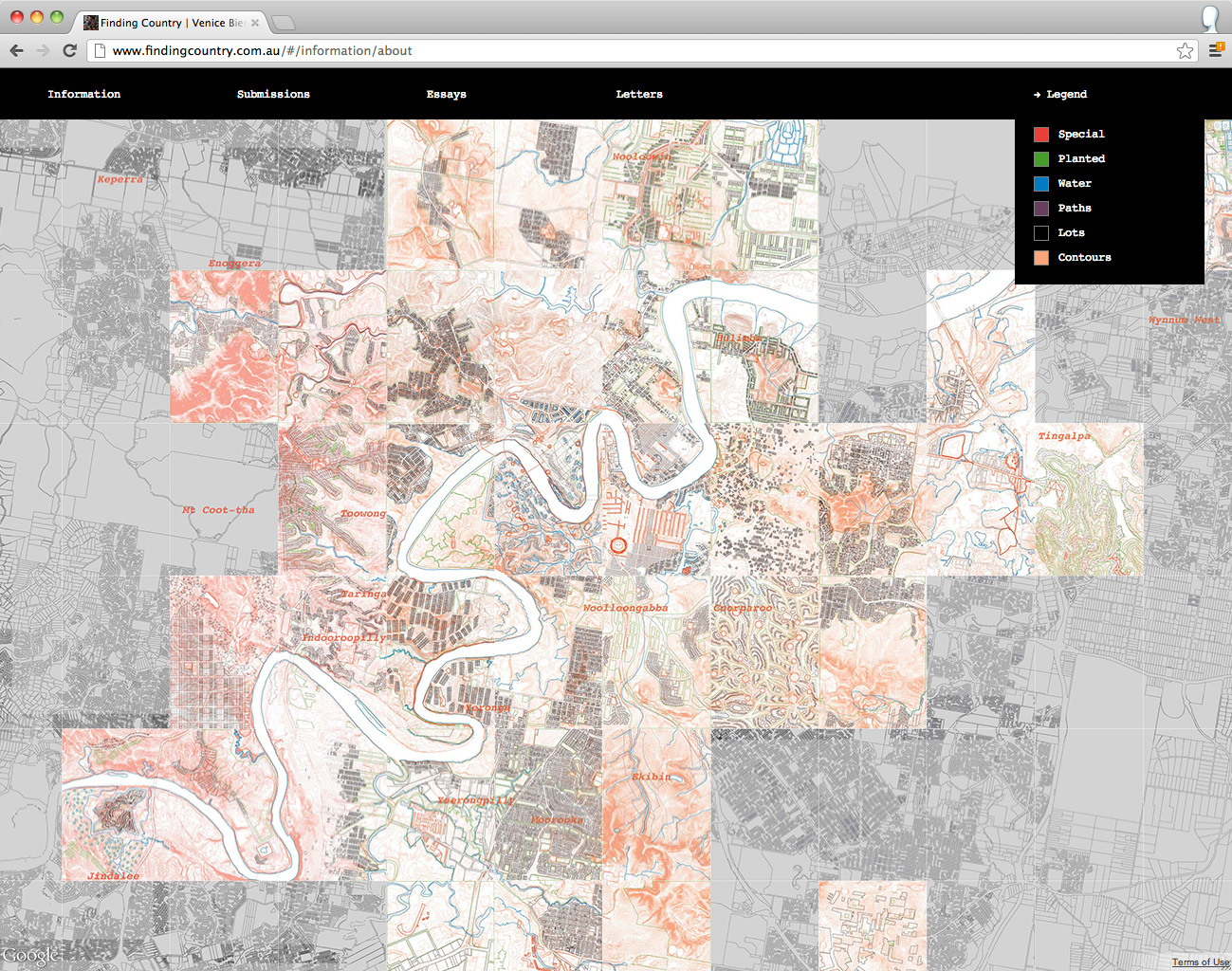
Task: Click the browser back arrow
Action: click(16, 50)
